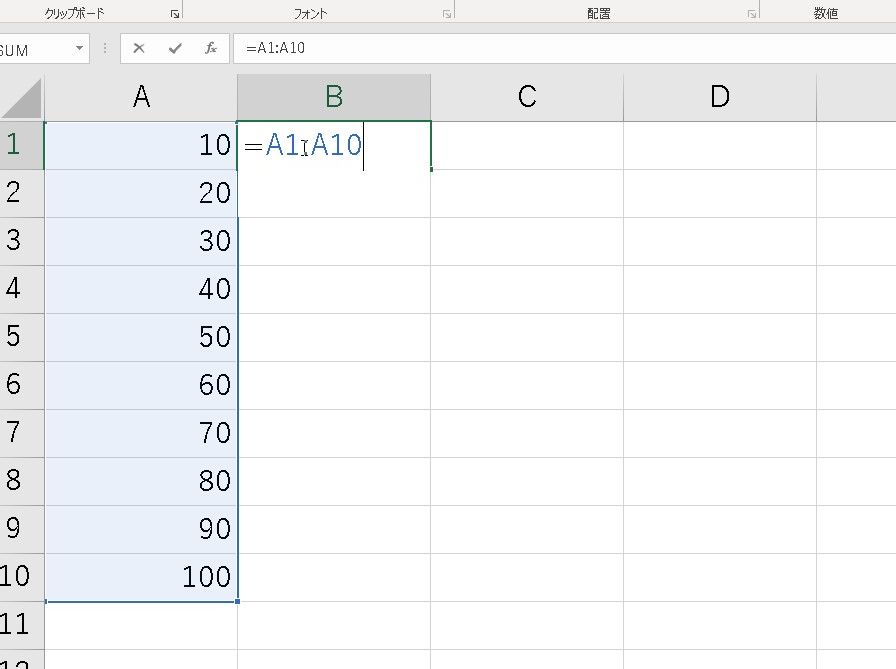Image resolution: width=896 pixels, height=669 pixels.
Task: Click cell containing value 50
Action: (141, 337)
